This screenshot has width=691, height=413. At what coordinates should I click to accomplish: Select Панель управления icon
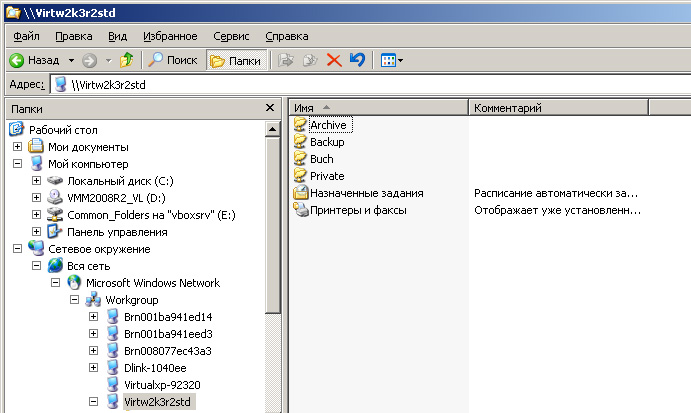[x=55, y=231]
